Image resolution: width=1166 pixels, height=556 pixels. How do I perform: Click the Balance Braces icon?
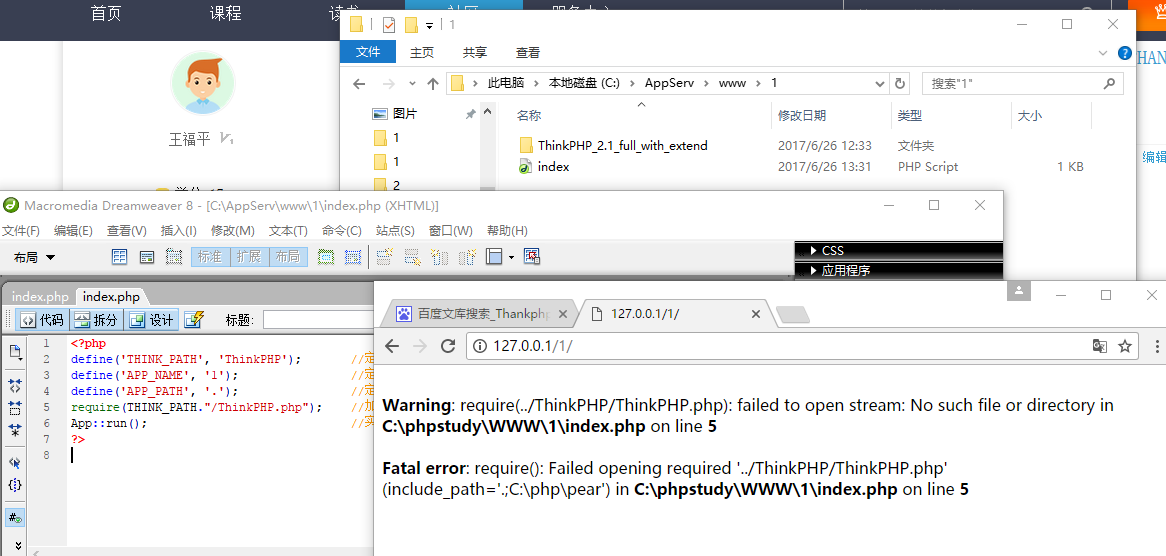15,485
